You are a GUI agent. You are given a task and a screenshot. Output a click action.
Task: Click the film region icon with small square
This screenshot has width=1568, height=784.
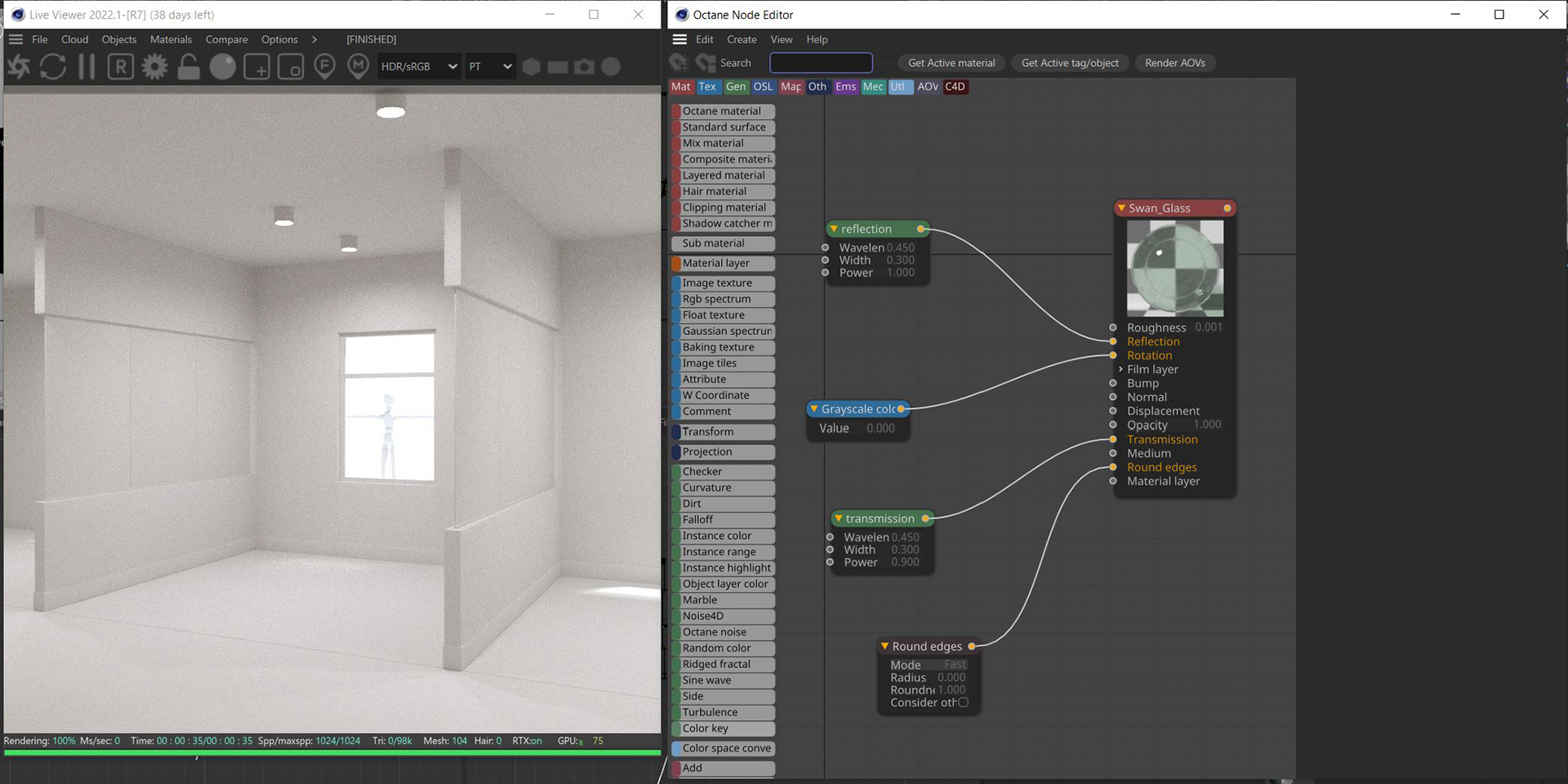click(x=291, y=67)
